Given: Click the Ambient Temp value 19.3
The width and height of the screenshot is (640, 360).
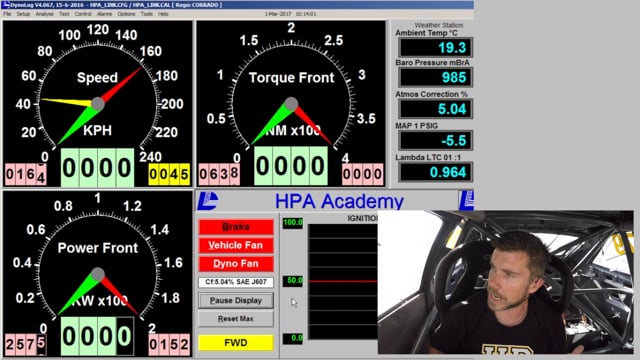Looking at the screenshot, I should click(x=436, y=48).
